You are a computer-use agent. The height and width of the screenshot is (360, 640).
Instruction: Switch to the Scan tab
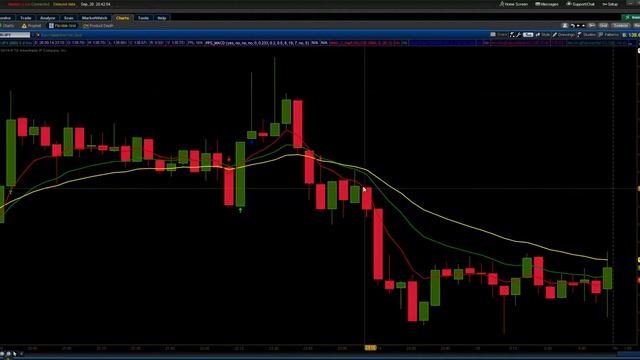pyautogui.click(x=69, y=18)
